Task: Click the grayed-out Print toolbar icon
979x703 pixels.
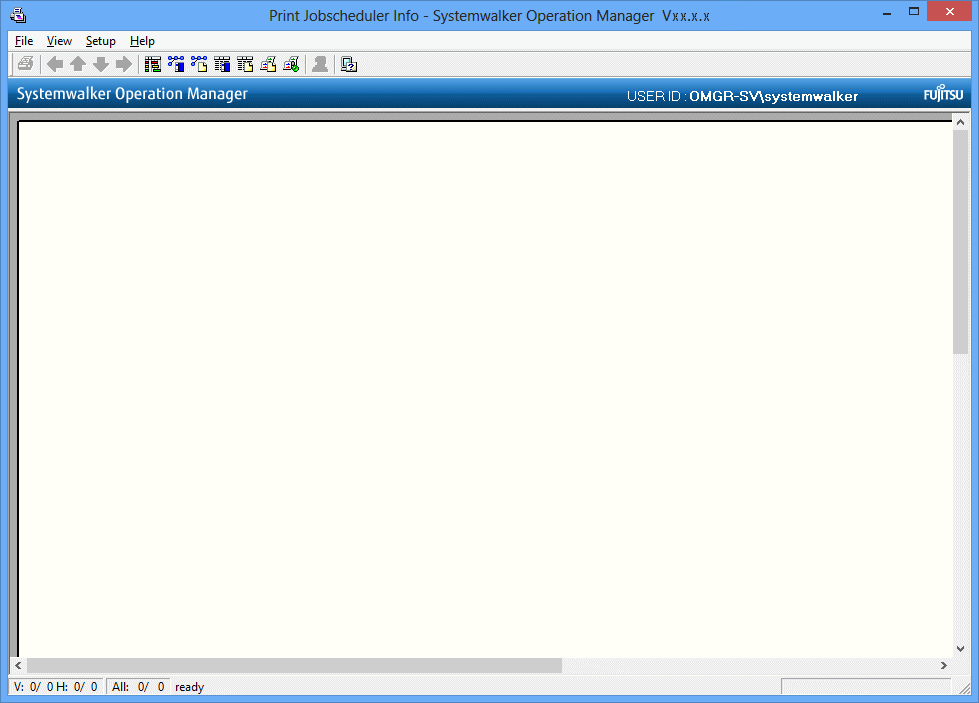Action: pyautogui.click(x=26, y=64)
